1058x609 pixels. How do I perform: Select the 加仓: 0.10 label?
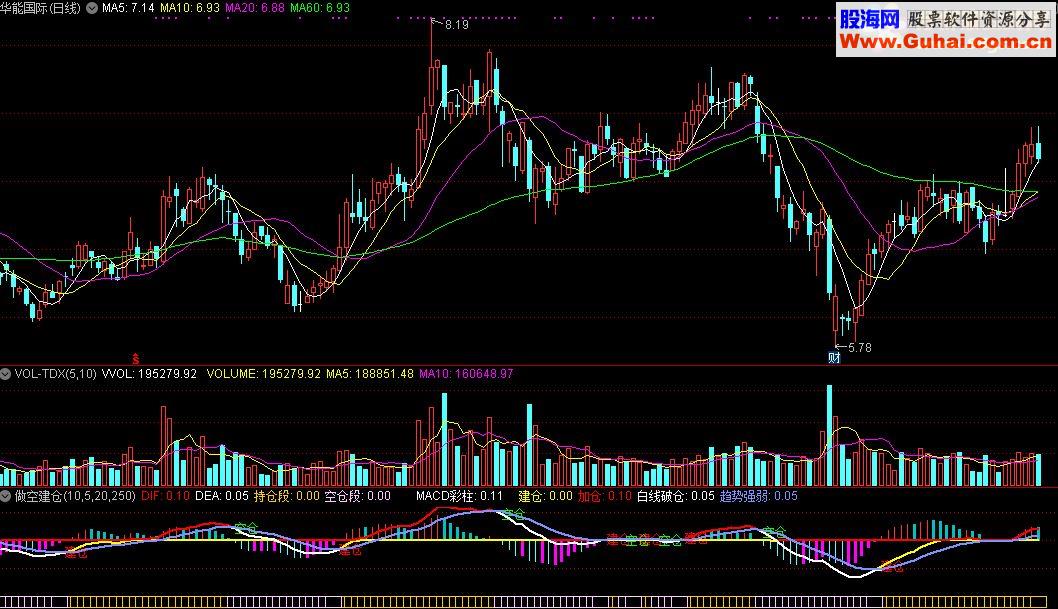click(605, 496)
